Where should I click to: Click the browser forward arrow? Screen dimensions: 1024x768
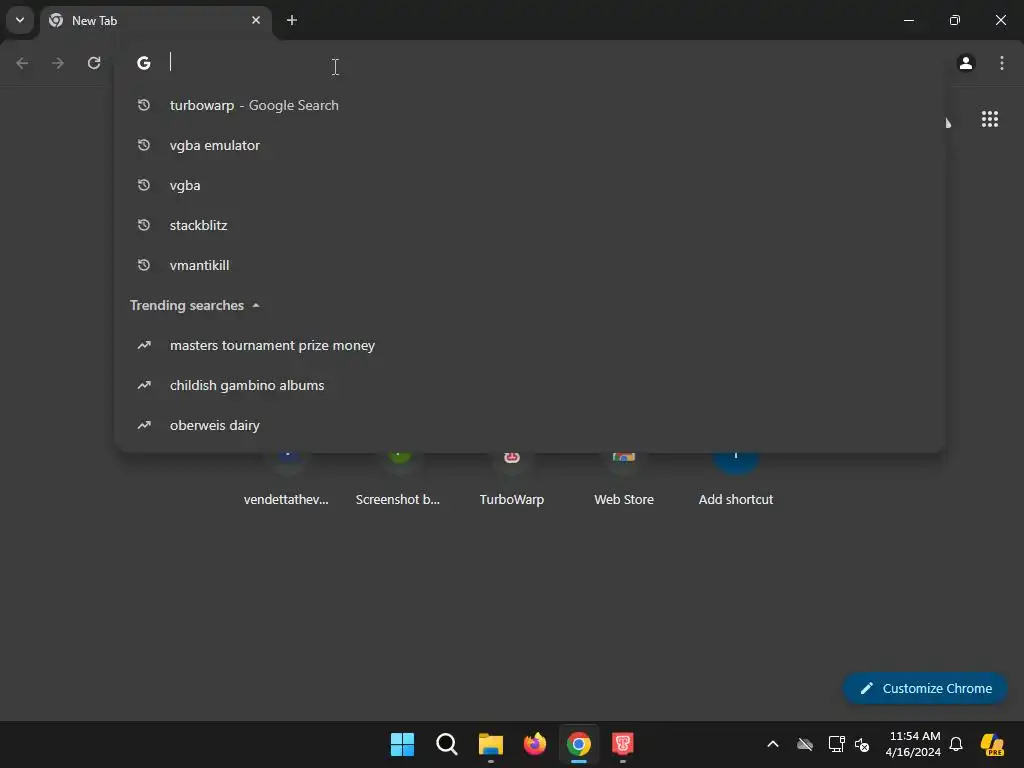coord(58,63)
